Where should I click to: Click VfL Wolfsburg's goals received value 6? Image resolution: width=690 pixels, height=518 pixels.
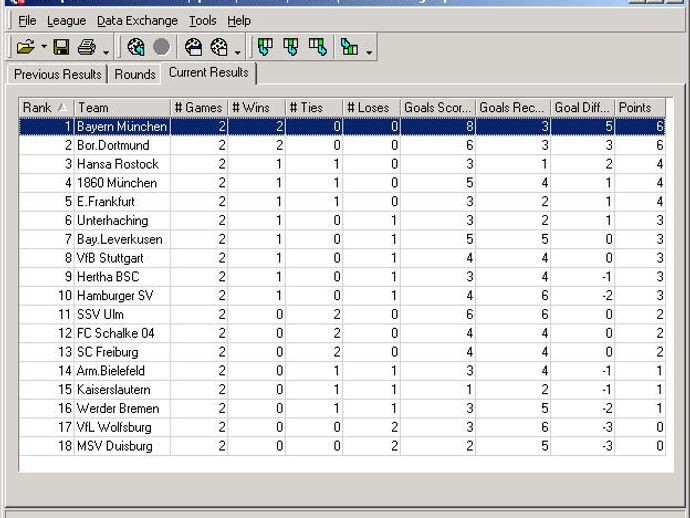(545, 427)
